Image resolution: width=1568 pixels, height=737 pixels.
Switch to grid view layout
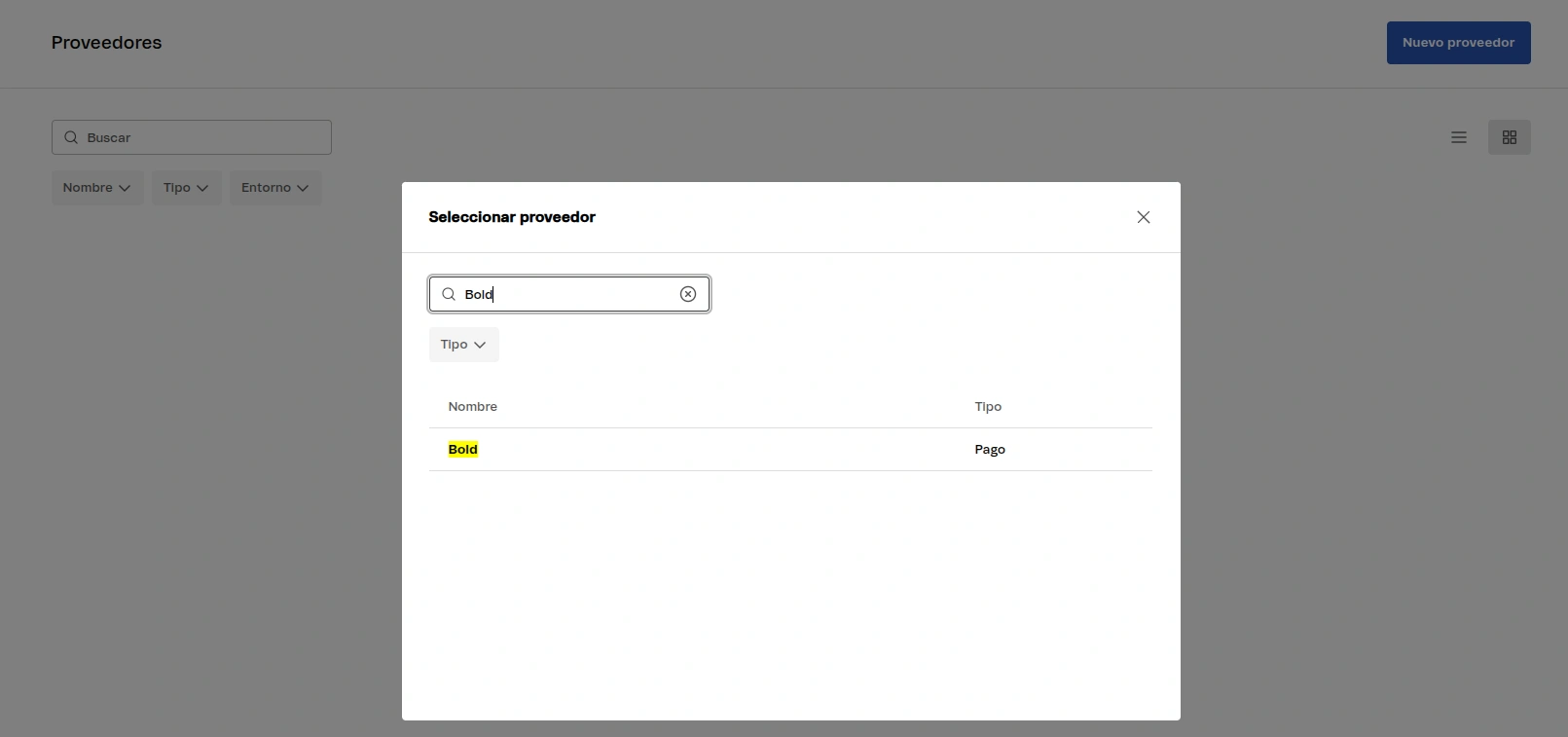(x=1509, y=137)
